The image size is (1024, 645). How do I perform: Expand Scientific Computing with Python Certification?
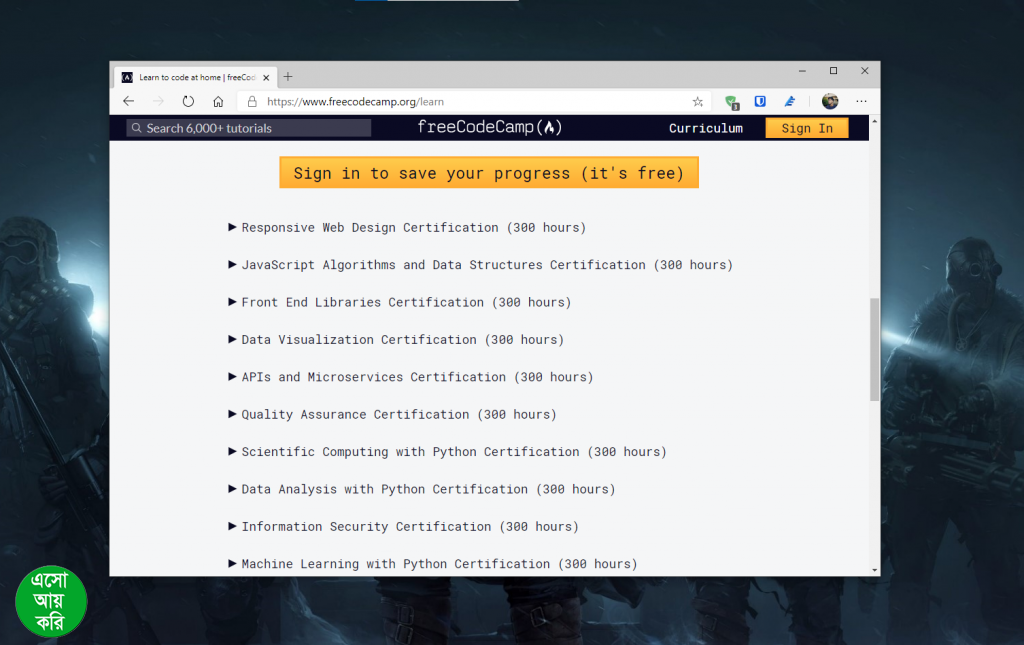[453, 452]
